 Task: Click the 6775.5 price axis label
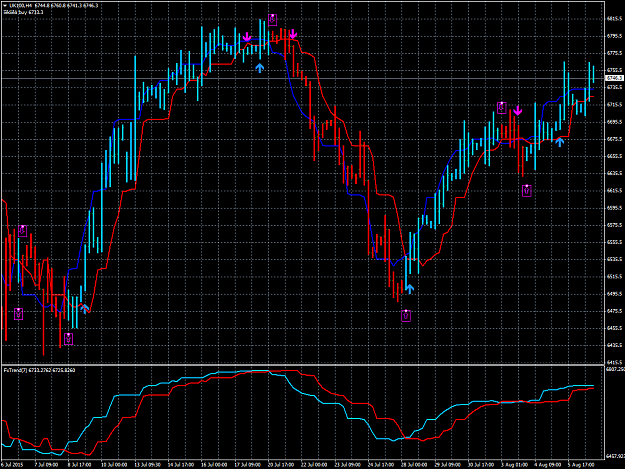[x=616, y=53]
